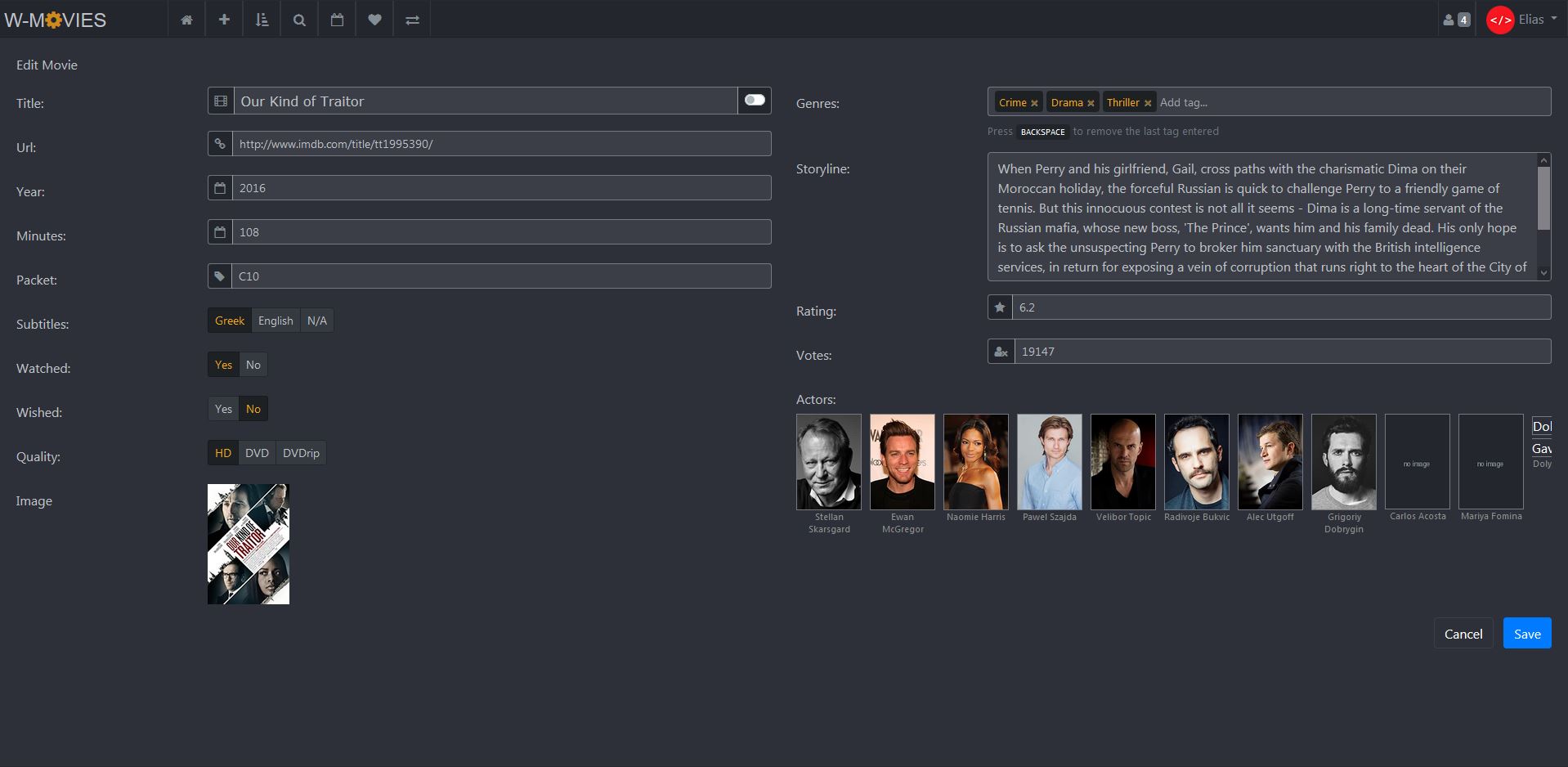The width and height of the screenshot is (1568, 767).
Task: Select DVDrip quality option
Action: [x=301, y=453]
